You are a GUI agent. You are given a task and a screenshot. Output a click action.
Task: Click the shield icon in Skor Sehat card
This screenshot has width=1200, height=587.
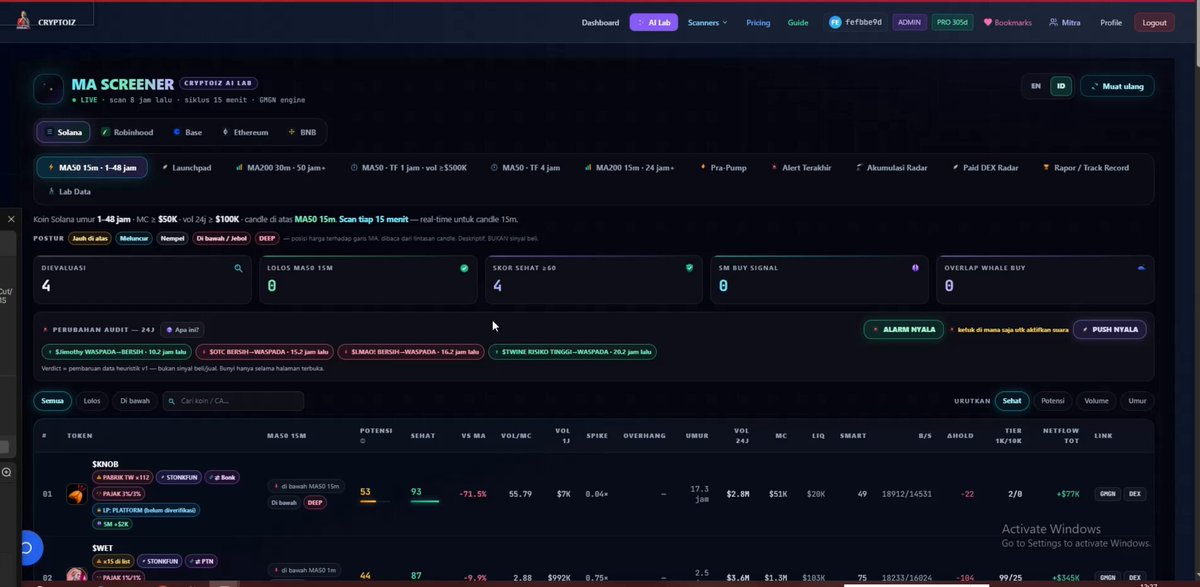[689, 268]
